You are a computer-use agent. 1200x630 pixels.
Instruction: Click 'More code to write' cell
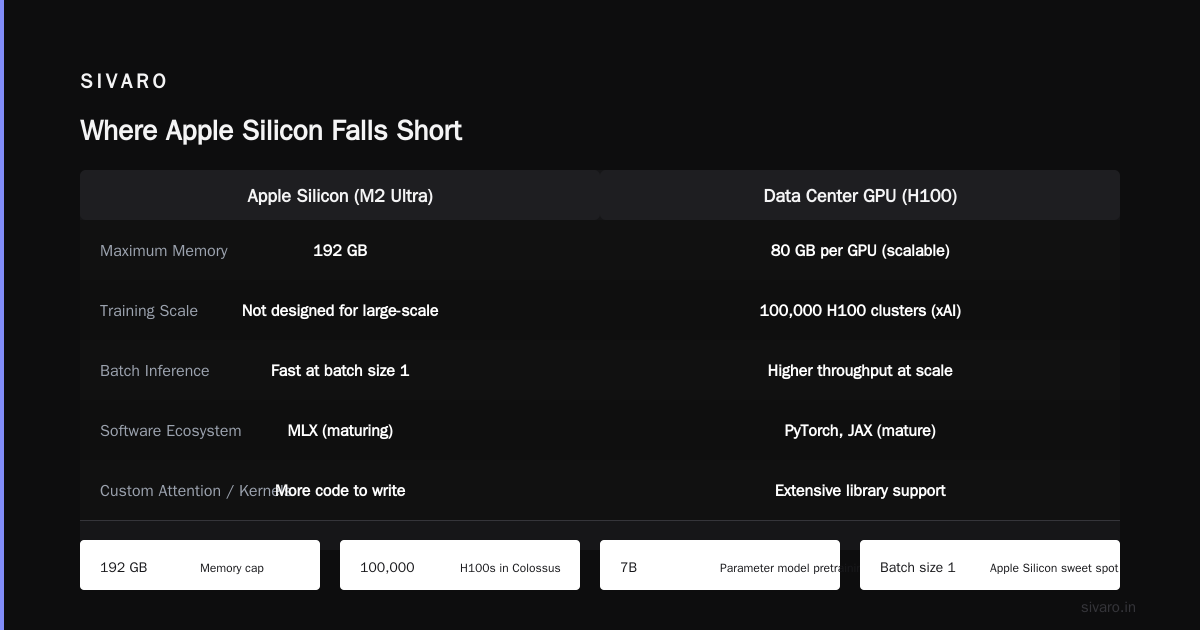pyautogui.click(x=340, y=491)
